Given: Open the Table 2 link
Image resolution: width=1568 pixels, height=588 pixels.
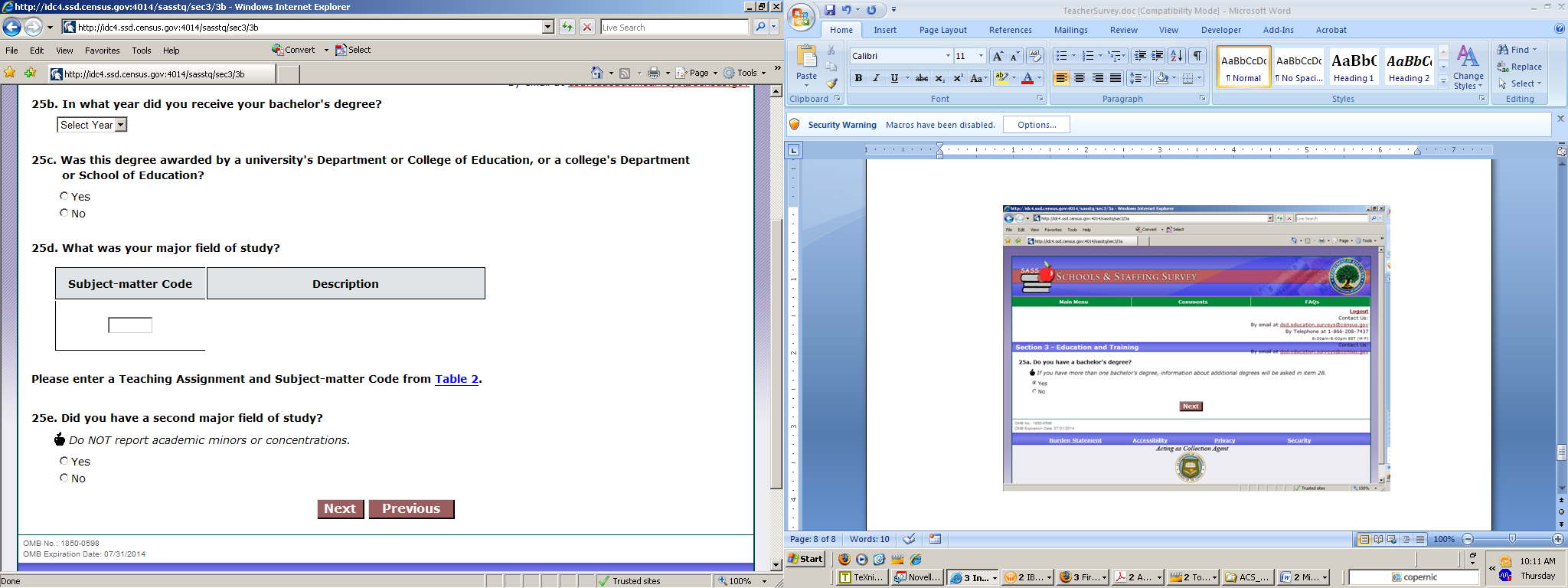Looking at the screenshot, I should pyautogui.click(x=456, y=379).
